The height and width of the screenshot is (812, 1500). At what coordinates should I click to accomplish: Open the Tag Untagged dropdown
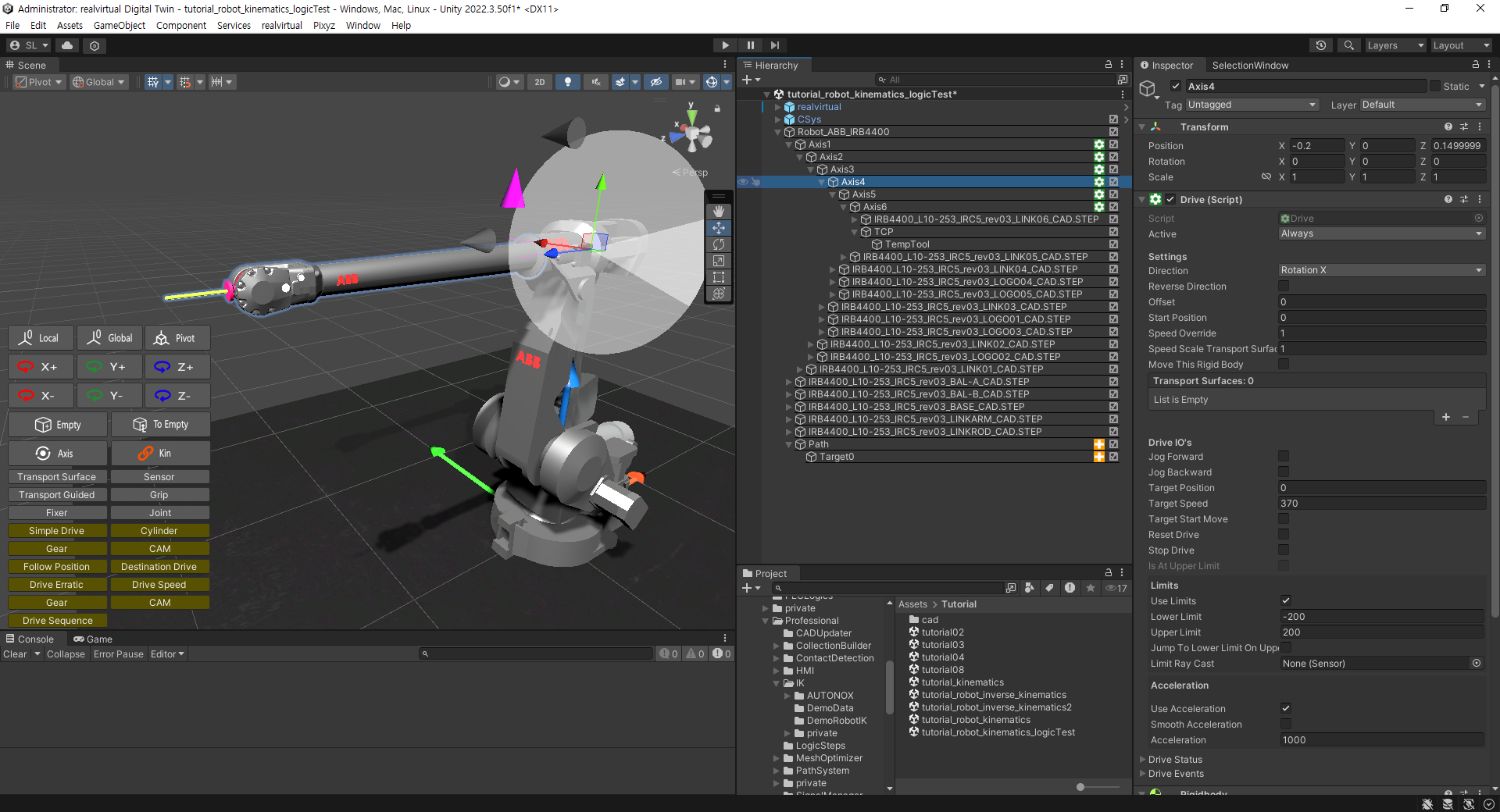1252,105
